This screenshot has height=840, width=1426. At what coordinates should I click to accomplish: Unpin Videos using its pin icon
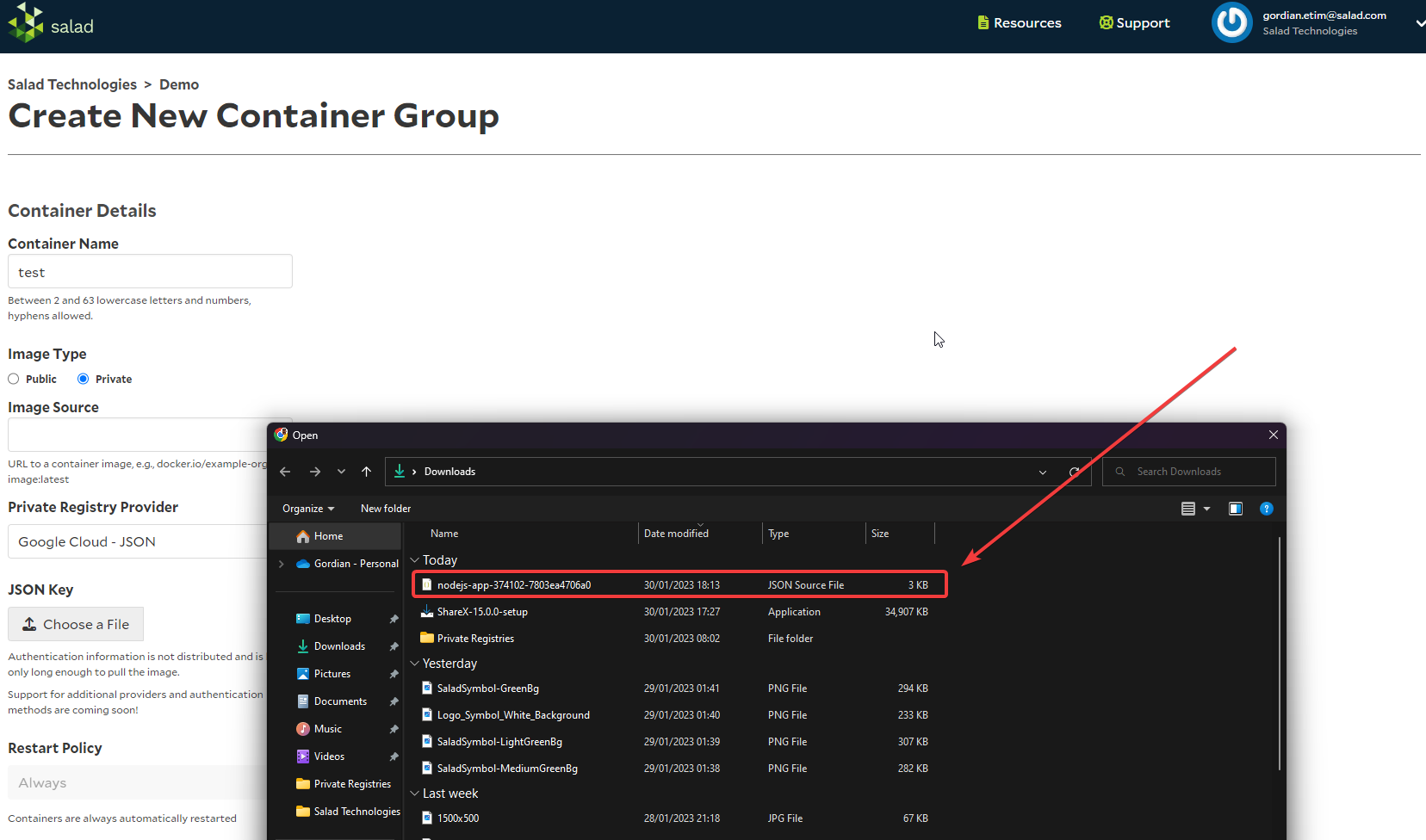pos(394,757)
